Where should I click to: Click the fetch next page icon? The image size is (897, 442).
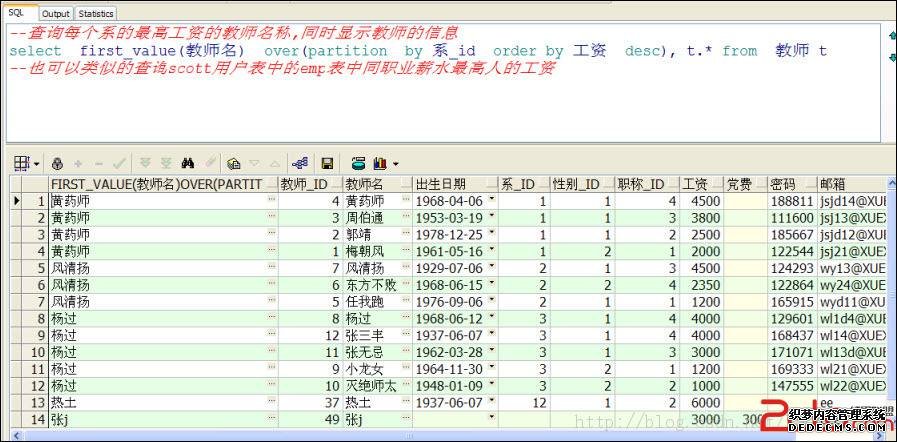point(146,163)
